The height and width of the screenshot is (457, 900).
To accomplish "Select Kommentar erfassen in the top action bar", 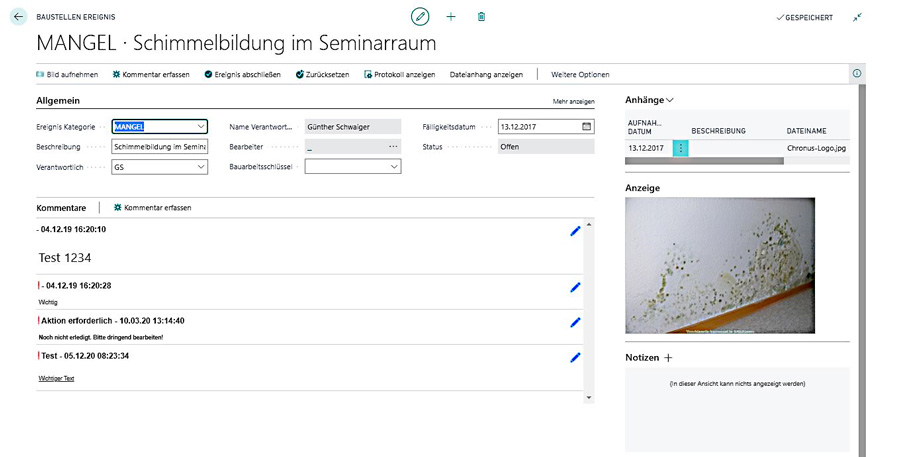I will 151,75.
